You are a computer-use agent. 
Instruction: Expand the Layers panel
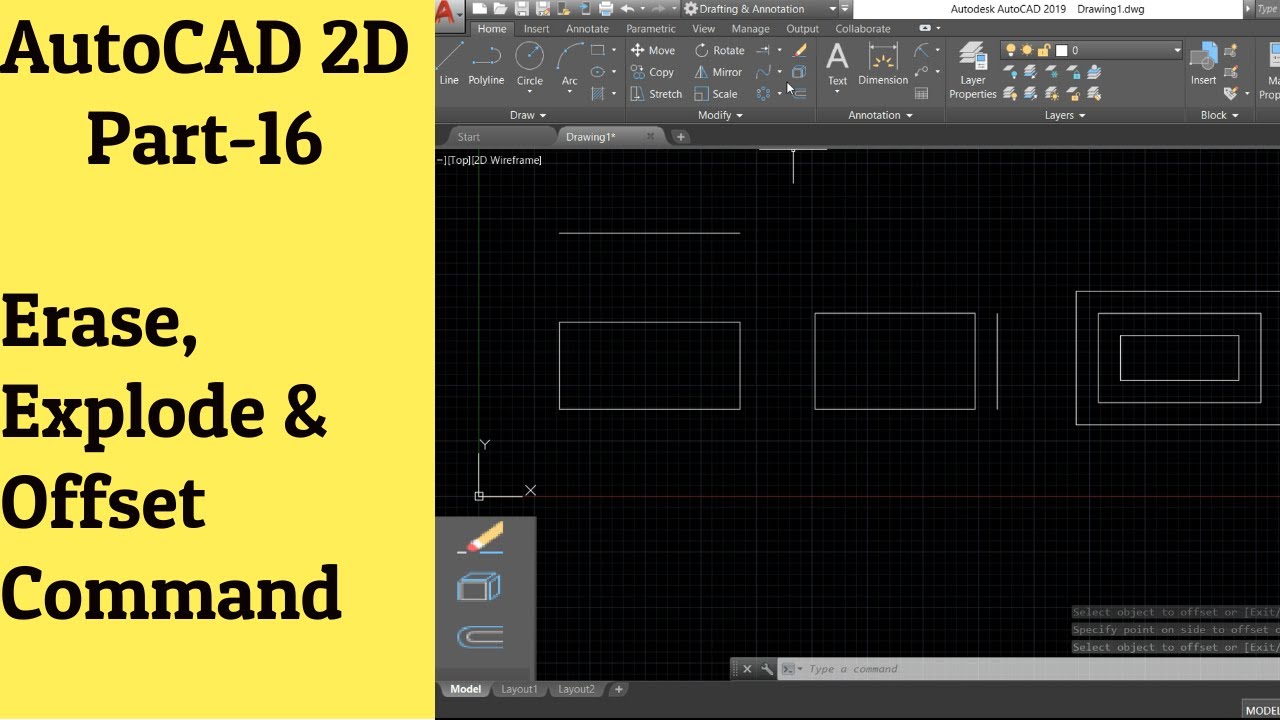pos(1066,115)
